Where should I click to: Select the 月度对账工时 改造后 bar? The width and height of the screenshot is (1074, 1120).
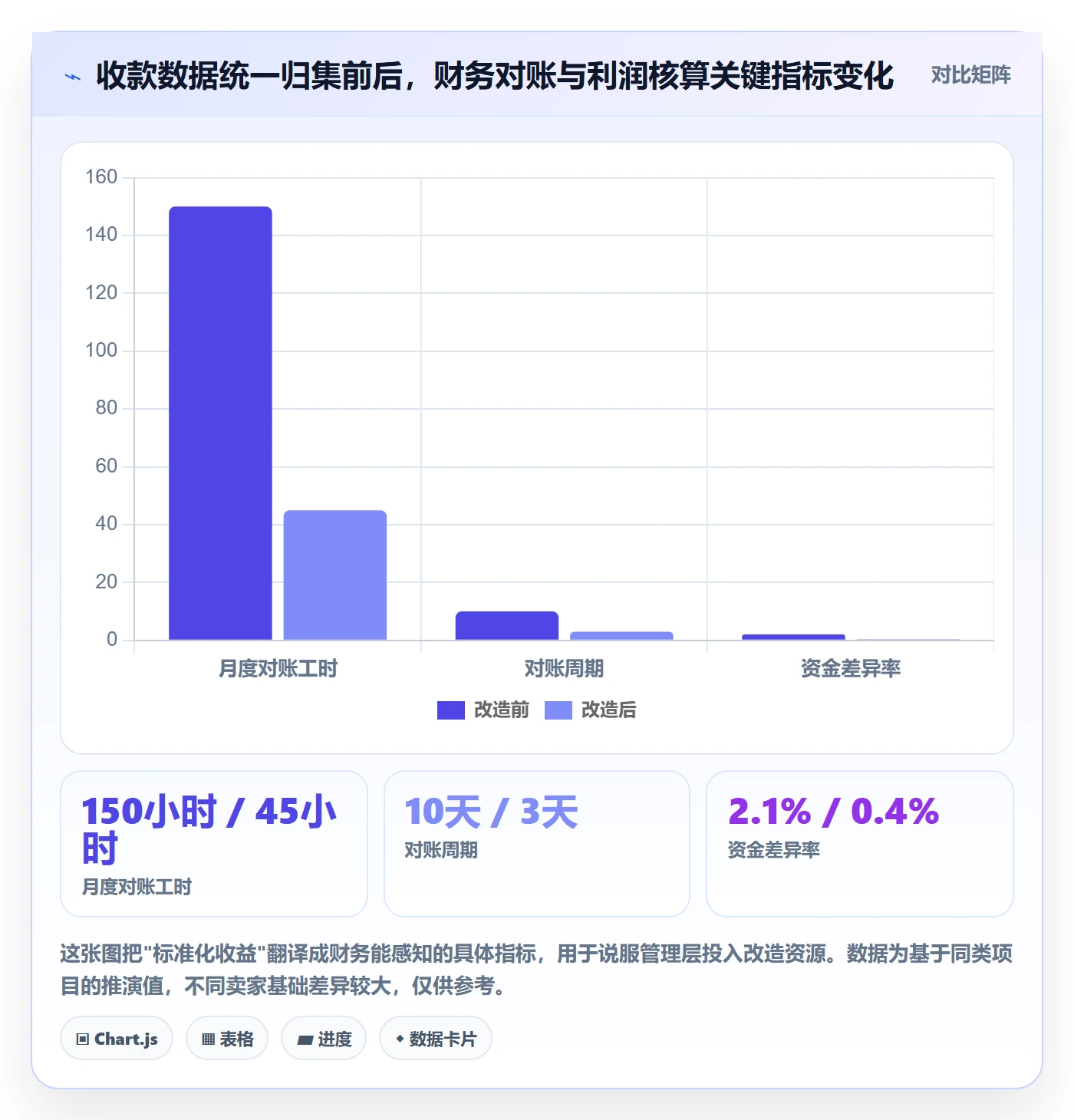tap(335, 575)
